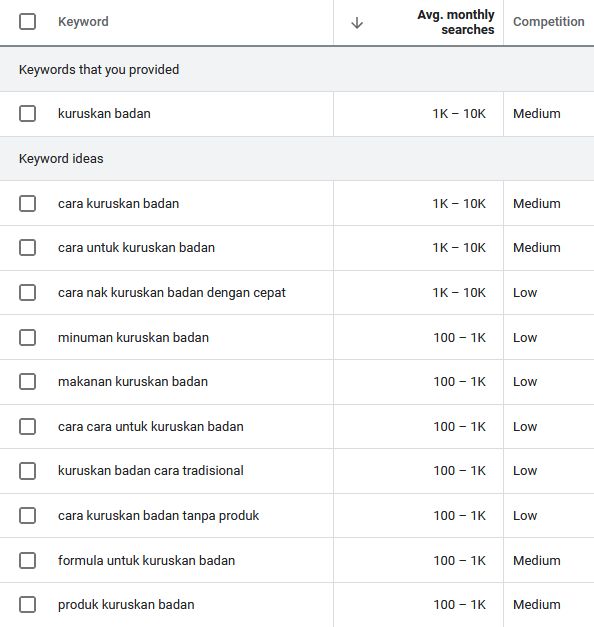Click keyword 'makanan kuruskan badan'

[x=133, y=381]
